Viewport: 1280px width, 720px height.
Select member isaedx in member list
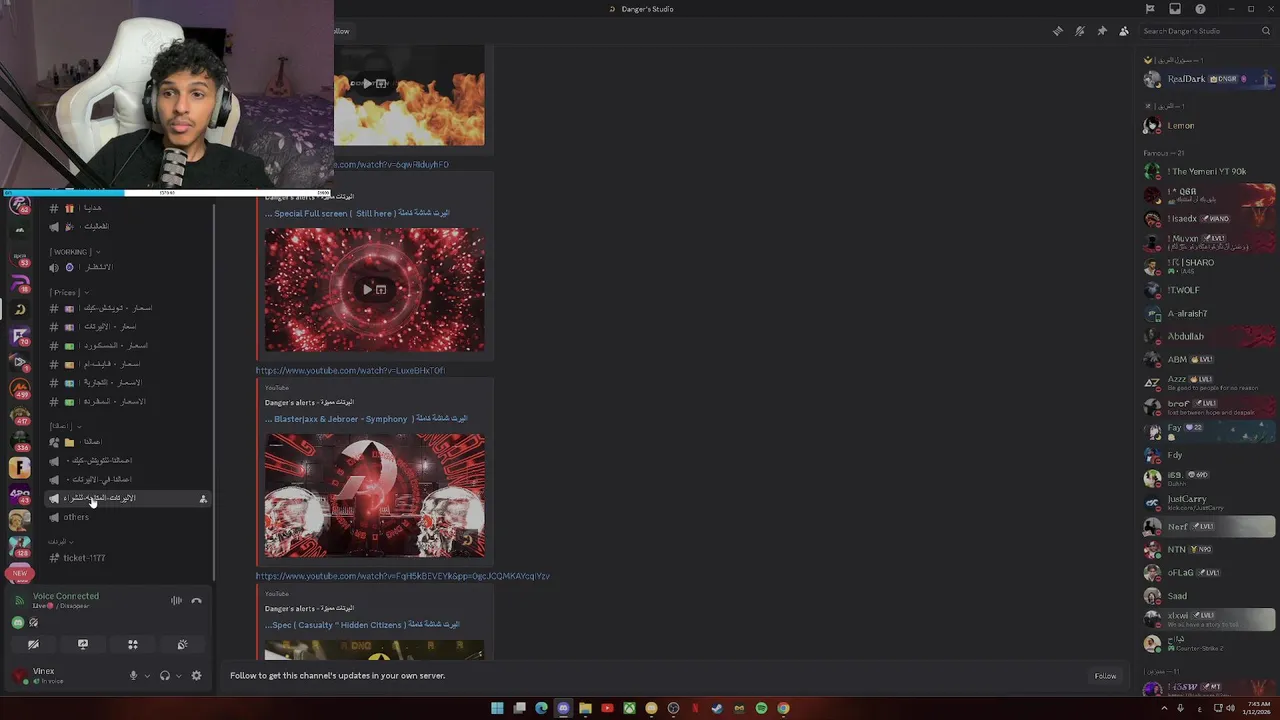pyautogui.click(x=1209, y=219)
